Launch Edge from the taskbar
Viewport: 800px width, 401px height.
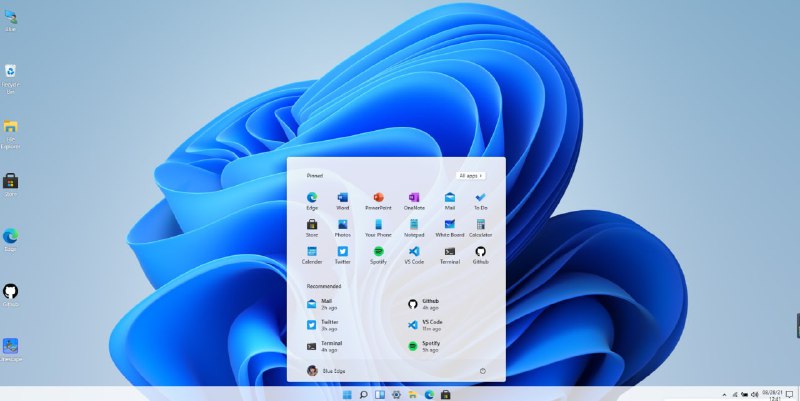click(x=429, y=394)
